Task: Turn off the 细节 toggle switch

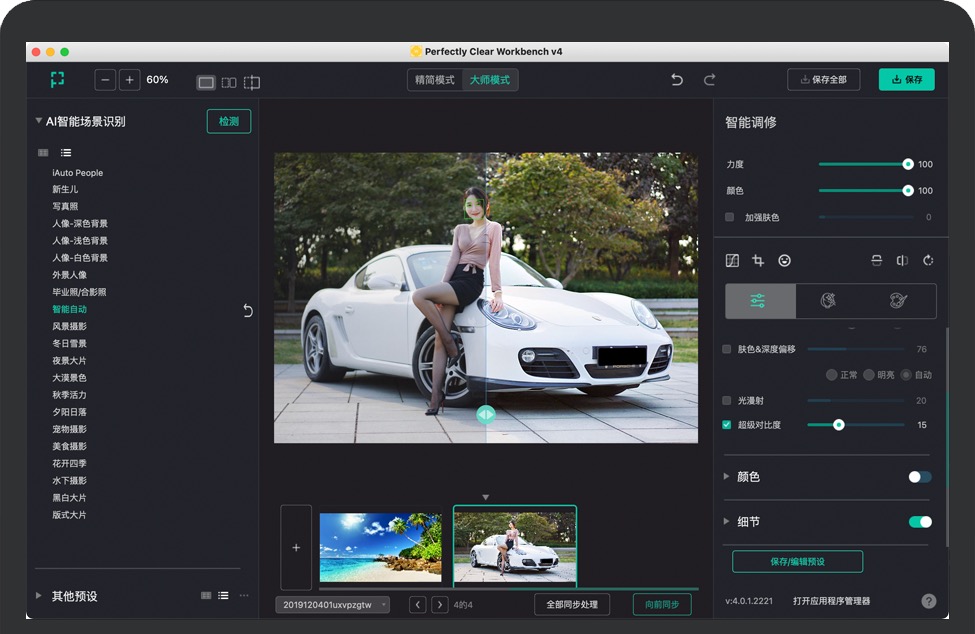Action: pyautogui.click(x=920, y=522)
